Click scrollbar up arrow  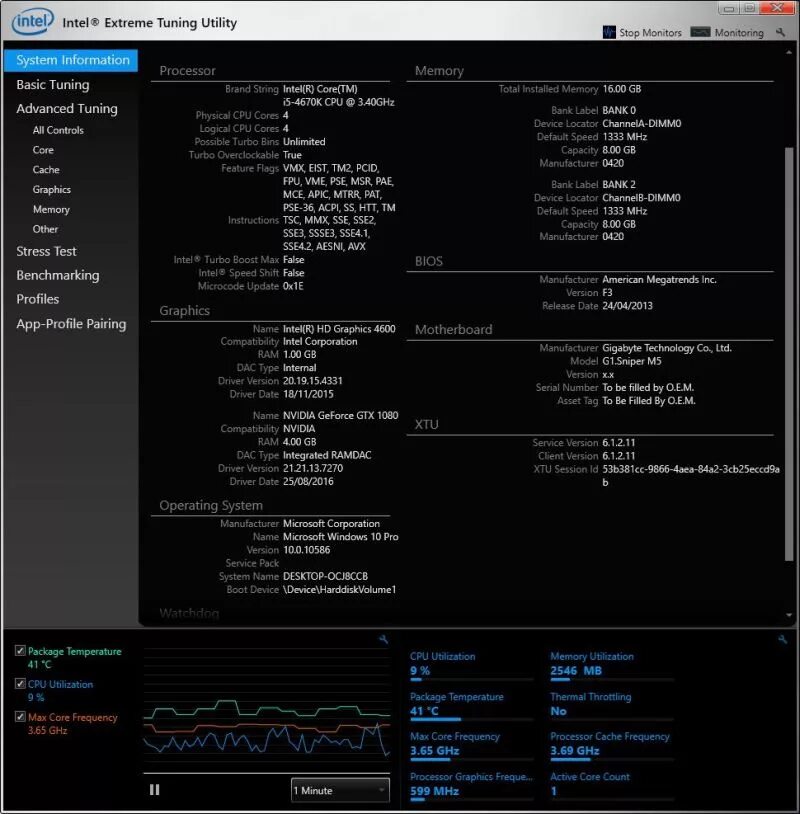[789, 52]
